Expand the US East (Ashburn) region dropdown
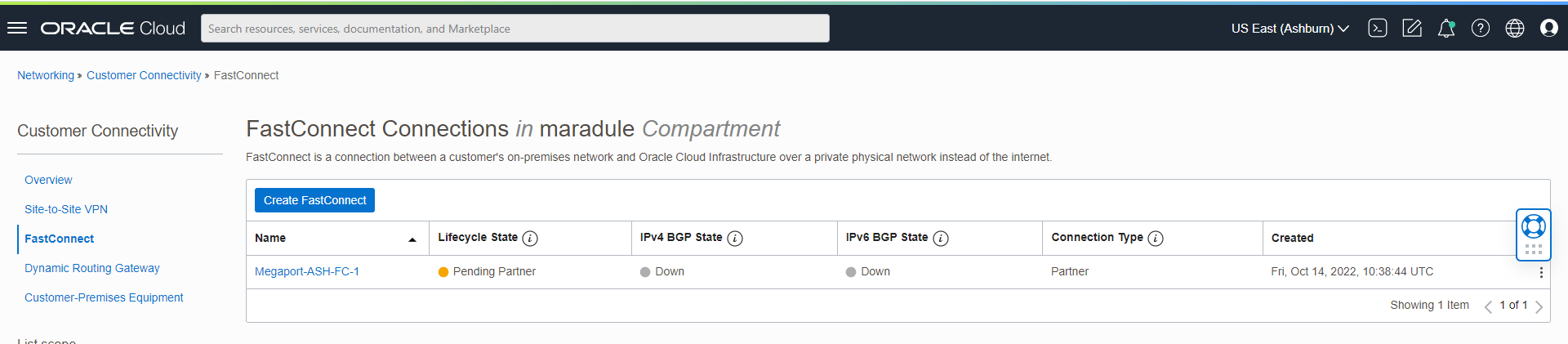 click(x=1290, y=29)
